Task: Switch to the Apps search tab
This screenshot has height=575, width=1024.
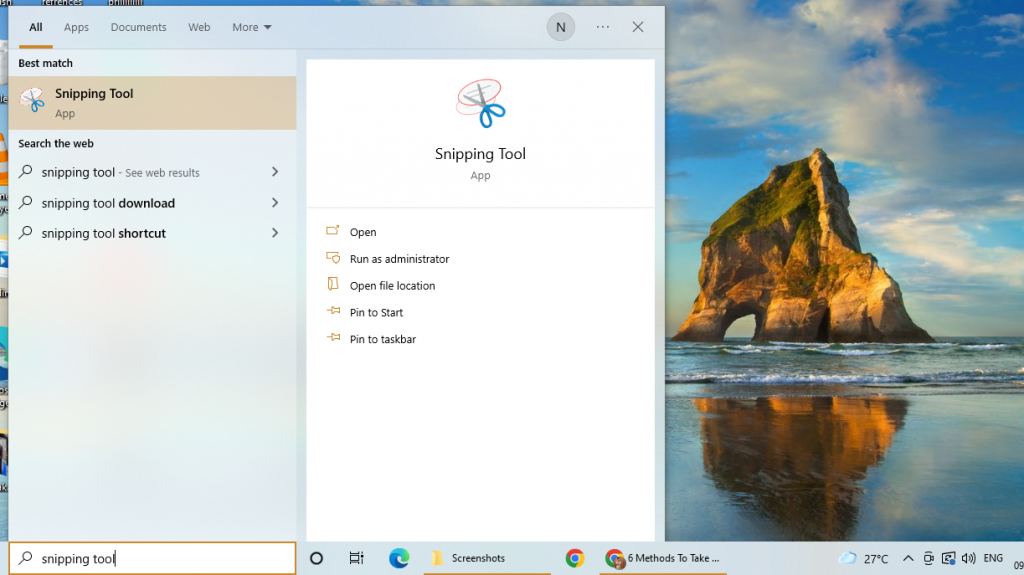Action: click(x=76, y=27)
